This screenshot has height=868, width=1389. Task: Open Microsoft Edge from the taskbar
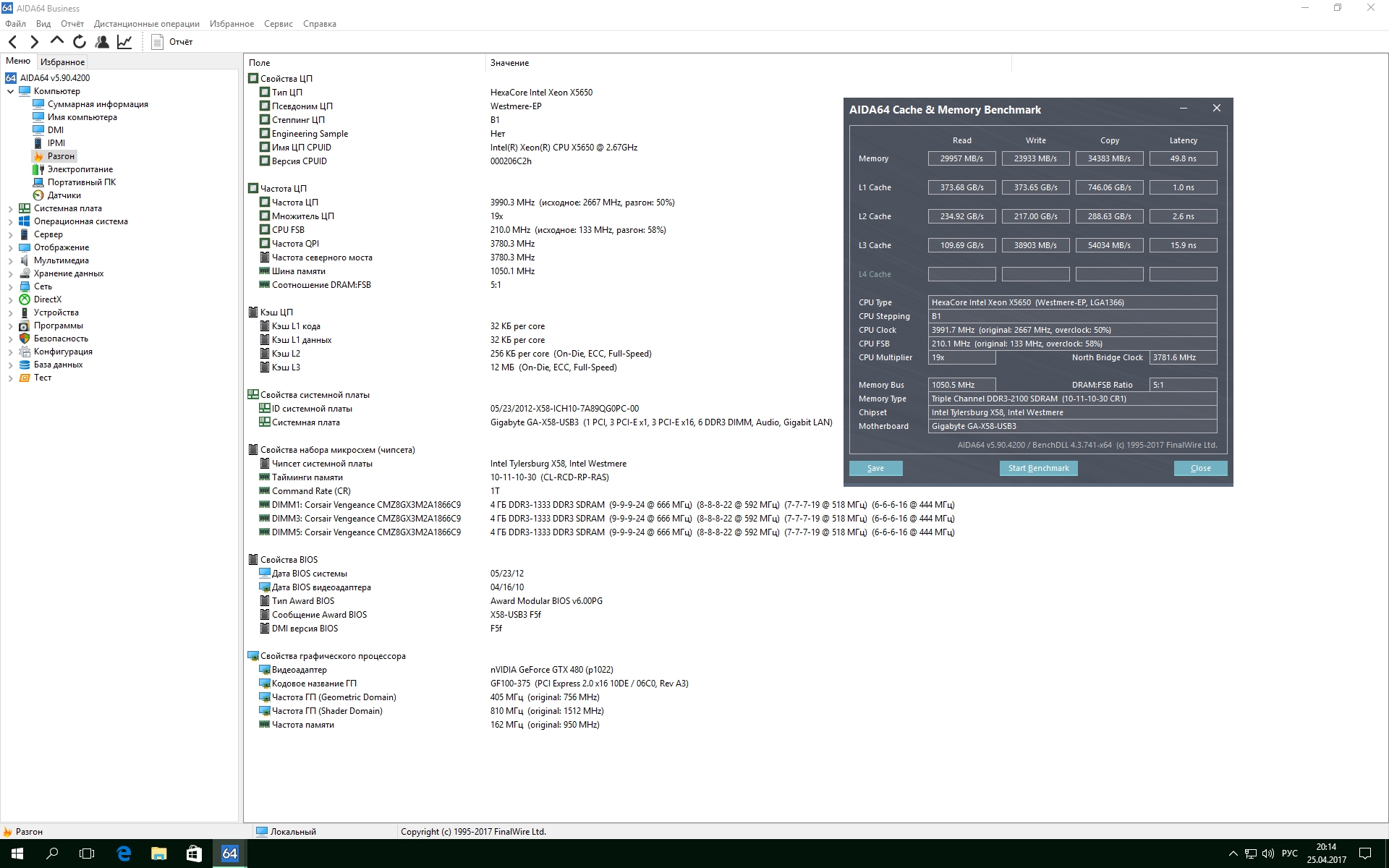coord(124,854)
